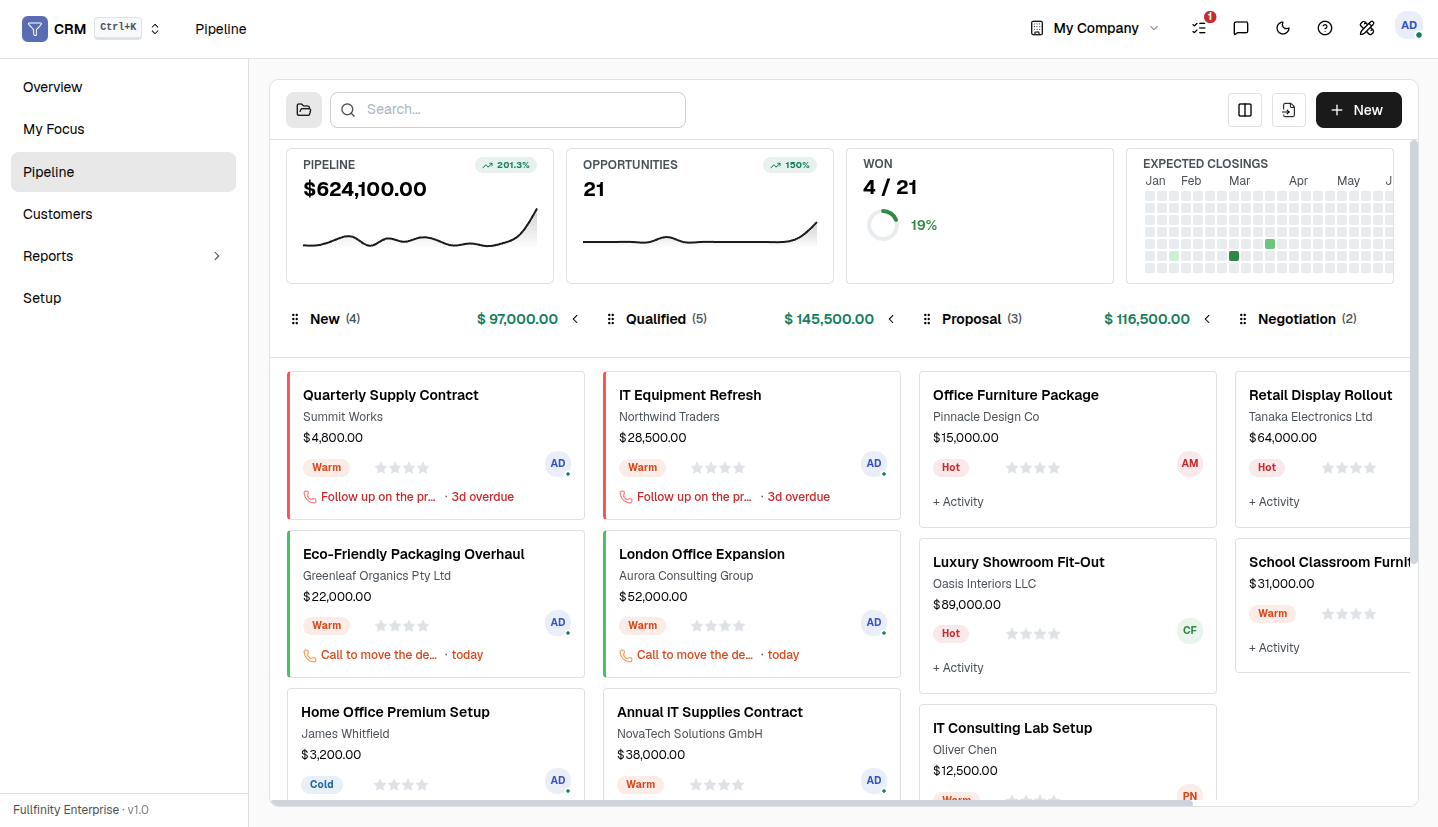Viewport: 1438px width, 827px height.
Task: Focus the Search input field
Action: [x=508, y=110]
